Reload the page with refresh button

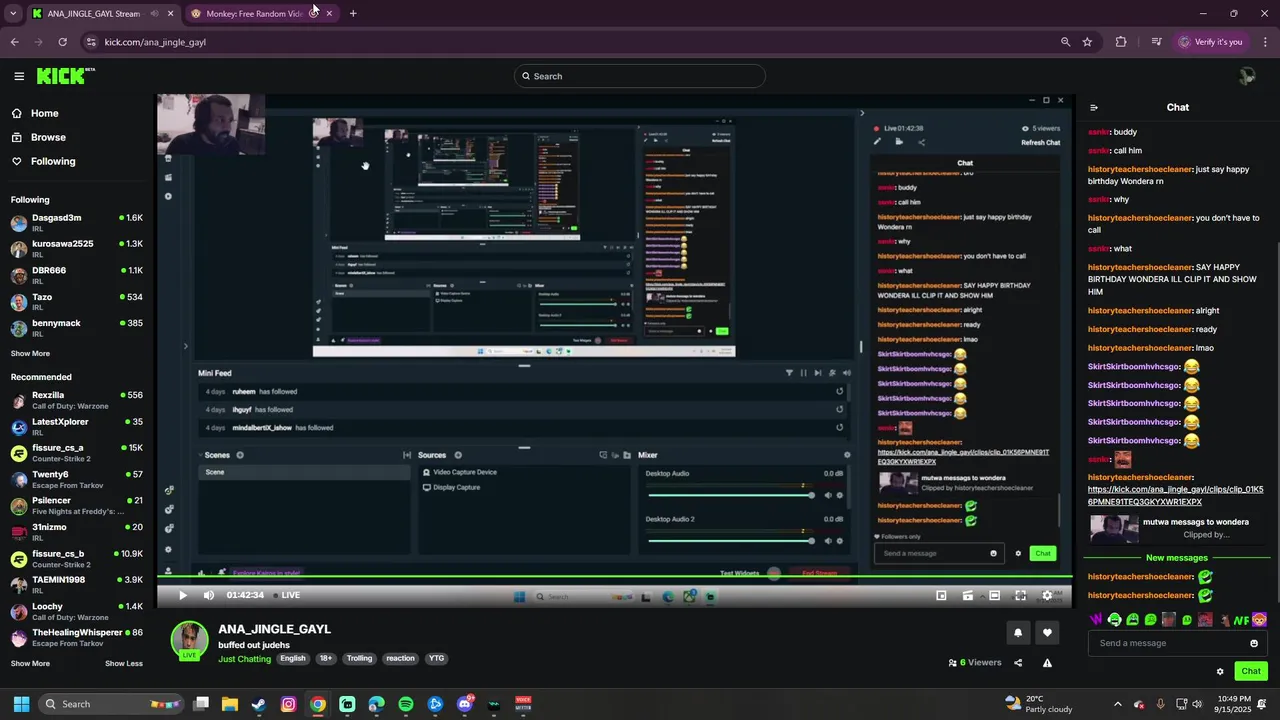[x=62, y=42]
